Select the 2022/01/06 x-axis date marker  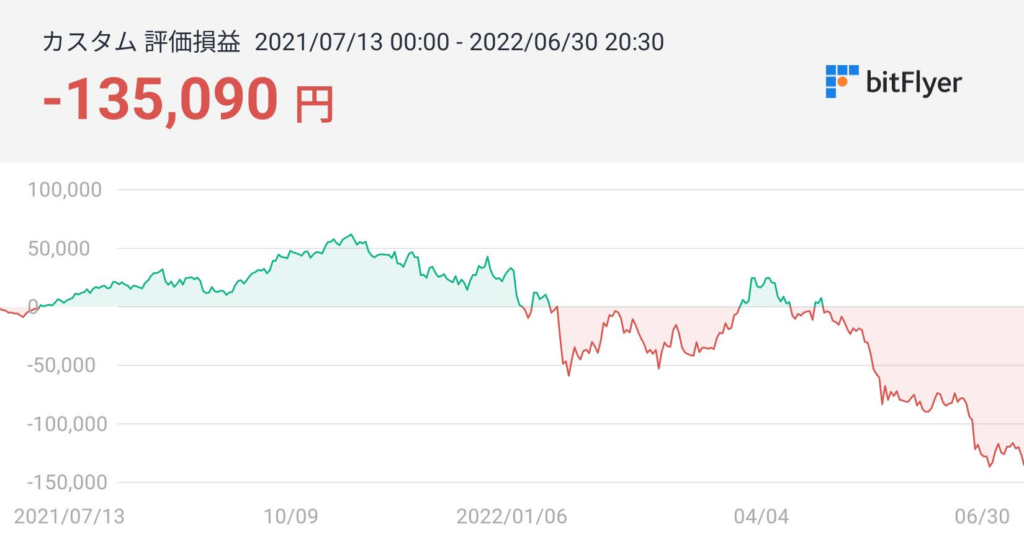point(511,516)
